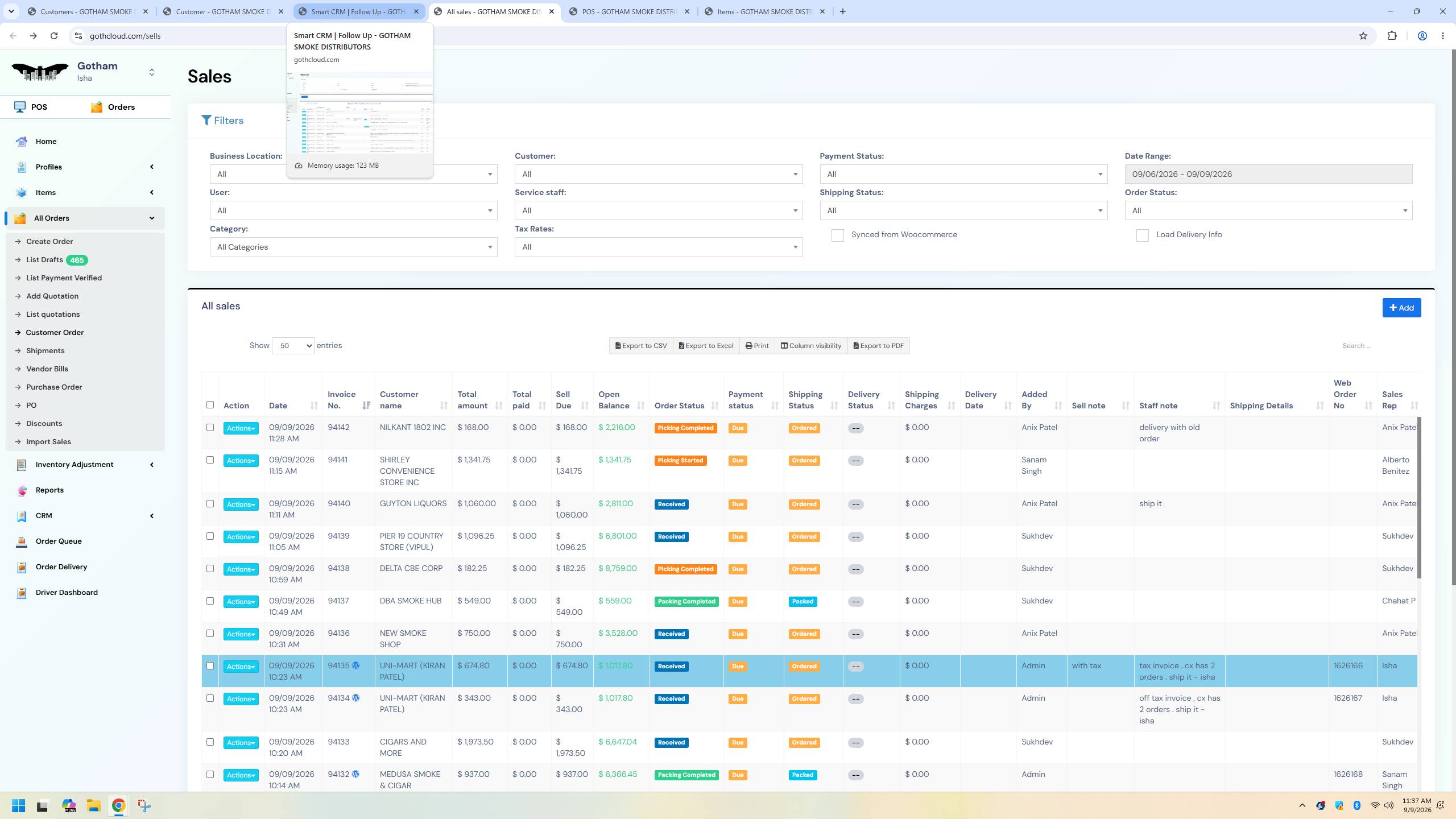This screenshot has height=819, width=1456.
Task: Switch to POS - GOTHAM SMOKE browser tab
Action: click(x=629, y=11)
